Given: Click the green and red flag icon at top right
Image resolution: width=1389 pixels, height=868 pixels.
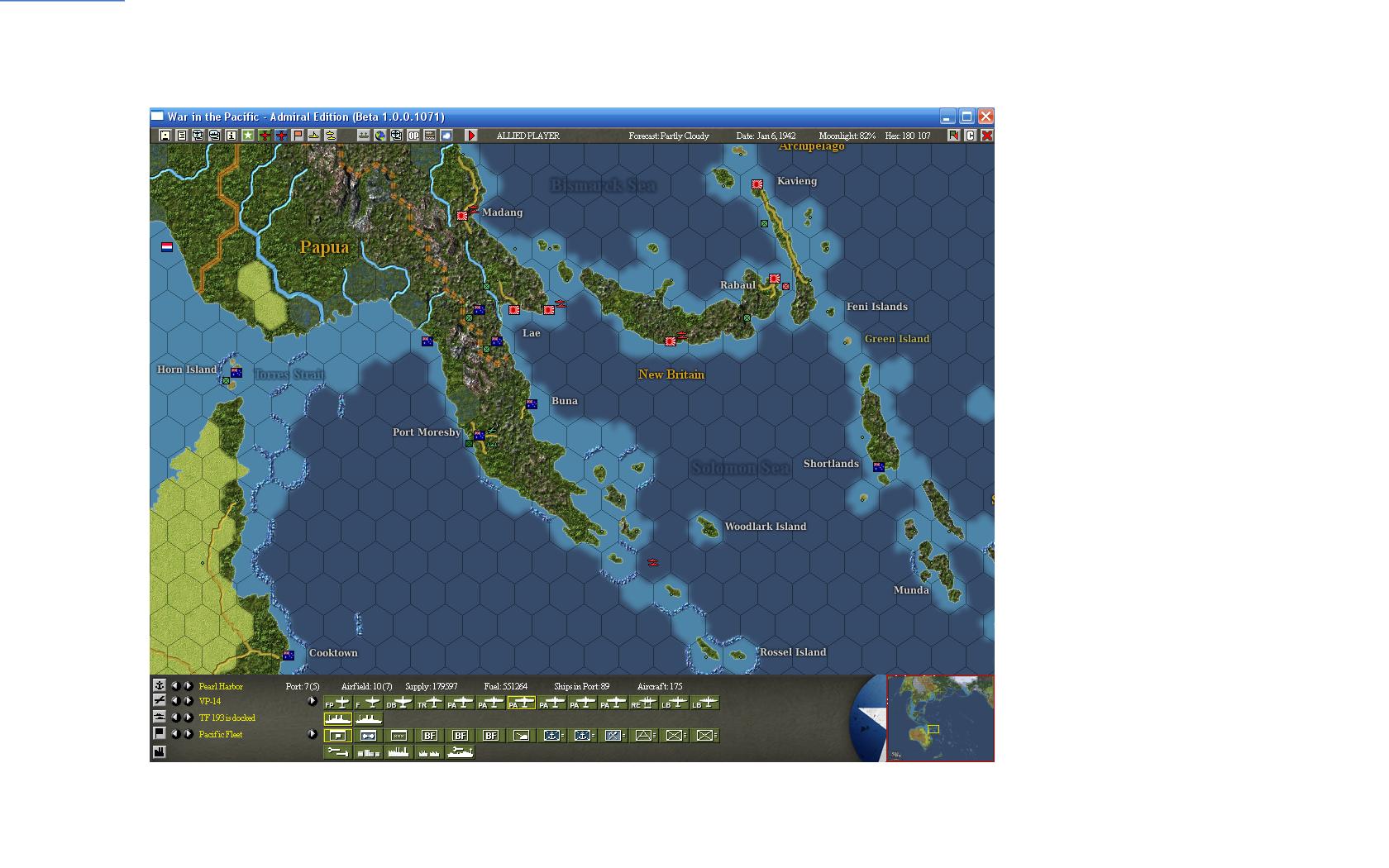Looking at the screenshot, I should pos(953,136).
